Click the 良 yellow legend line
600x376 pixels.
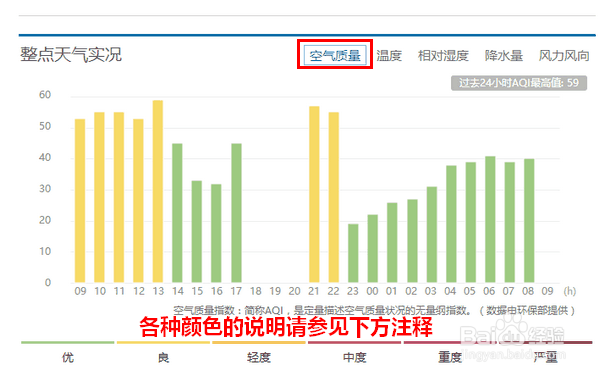click(163, 342)
